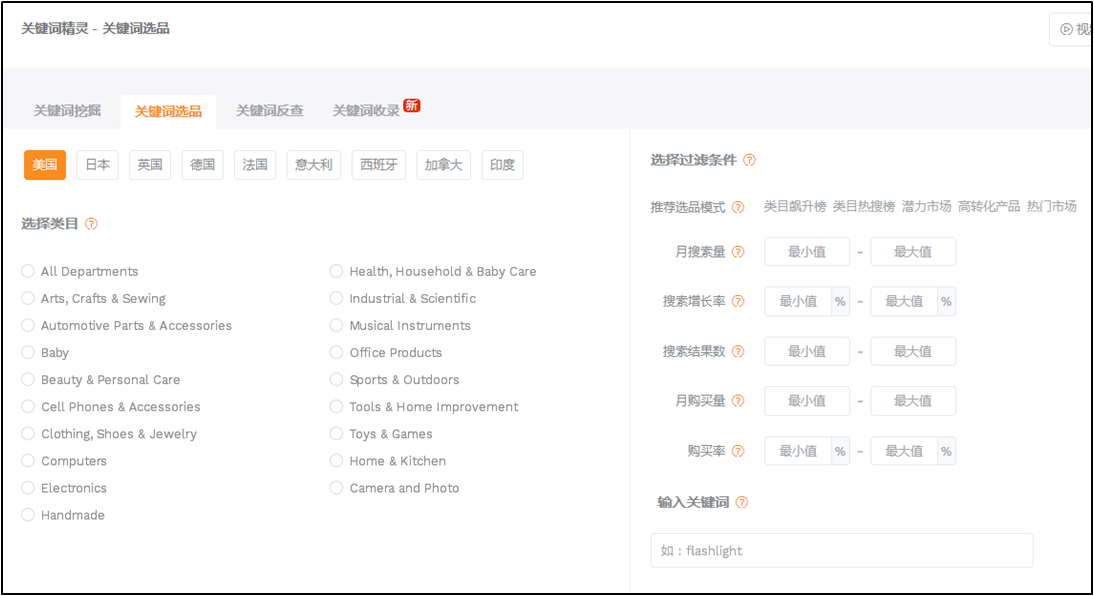Screen dimensions: 1094x596
Task: Switch to the 关键词挖掘 tab
Action: tap(67, 111)
